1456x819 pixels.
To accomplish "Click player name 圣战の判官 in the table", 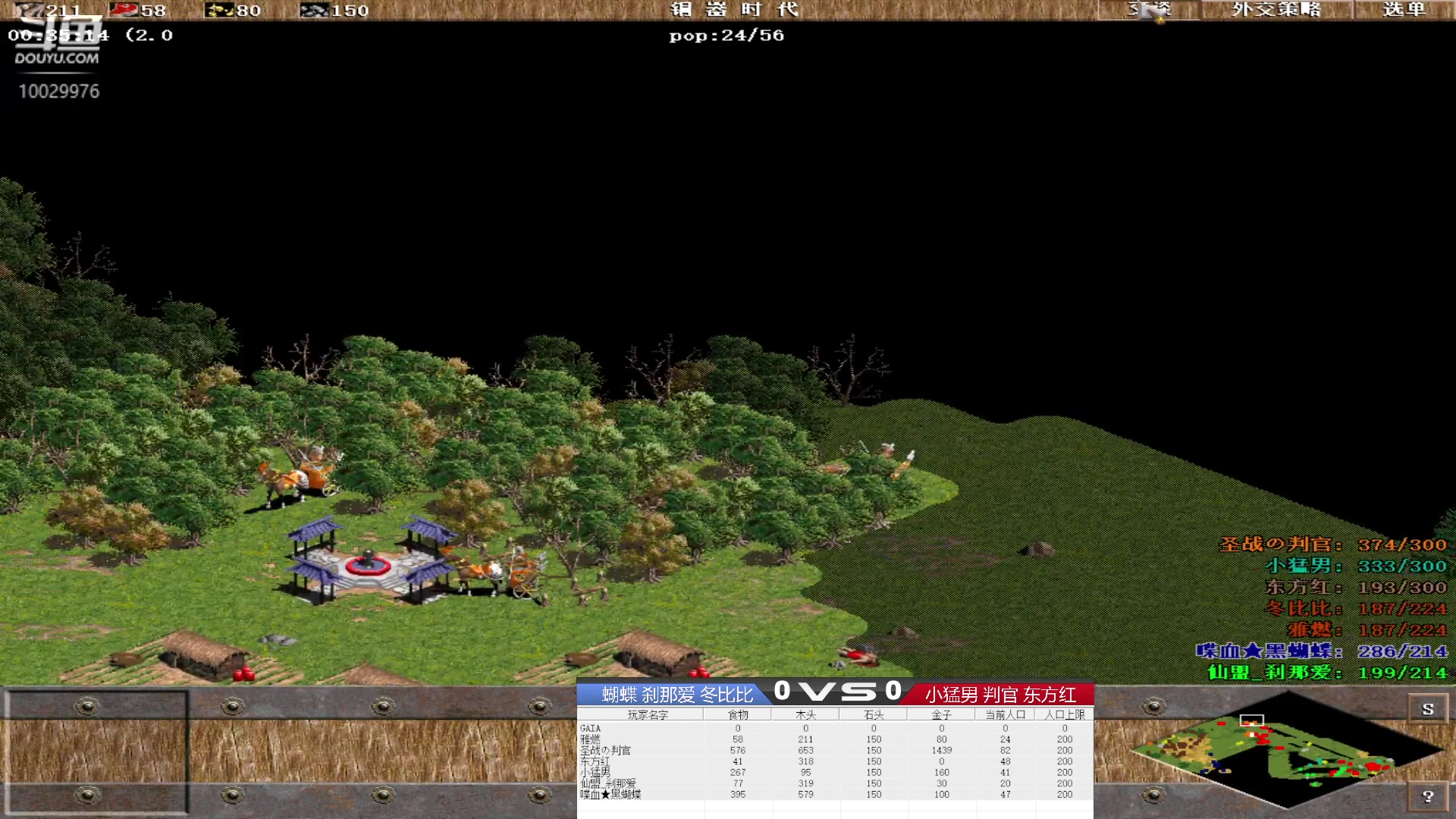I will tap(605, 750).
